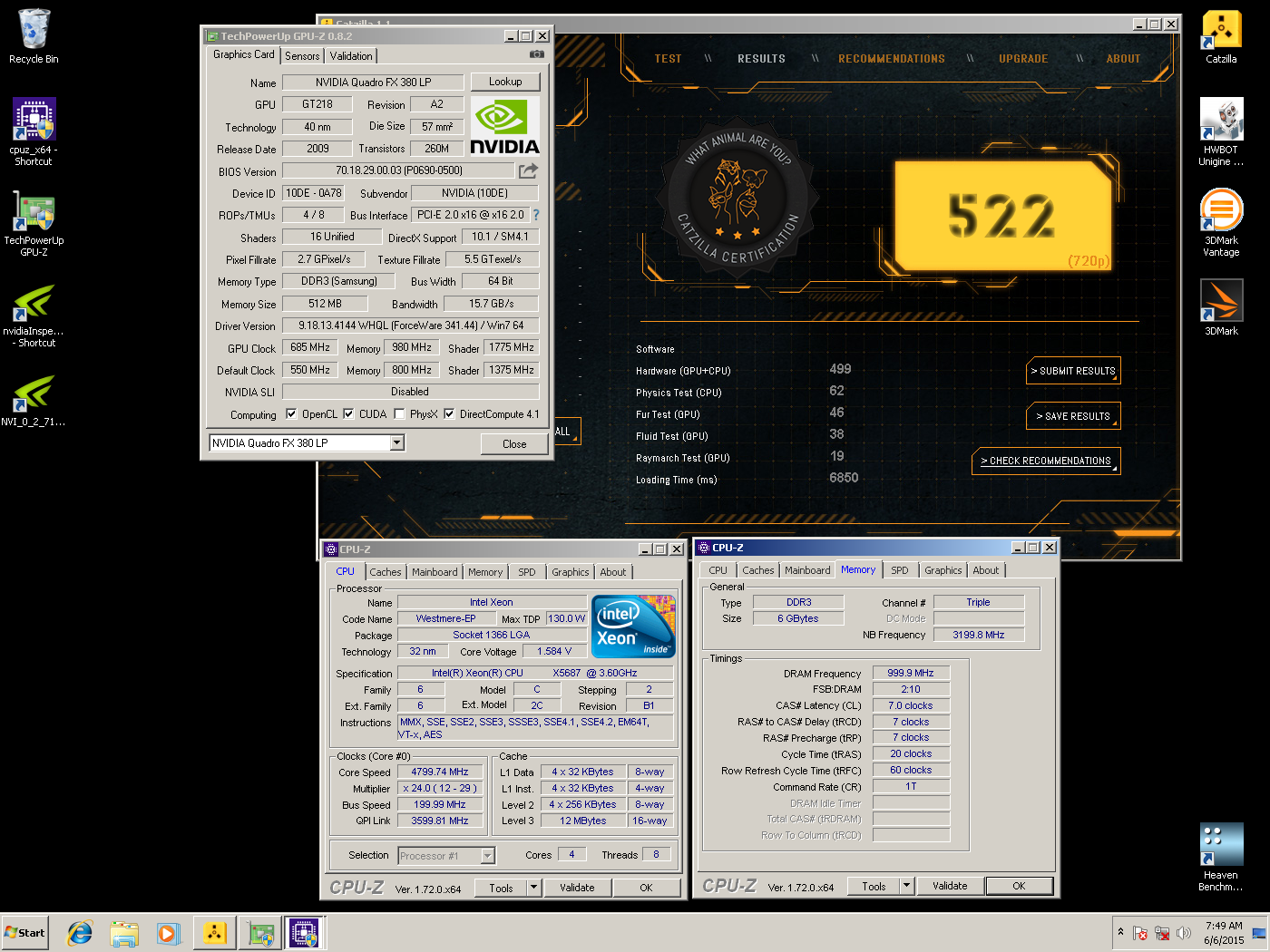Open the 3DMark Vantage desktop icon

coord(1221,223)
